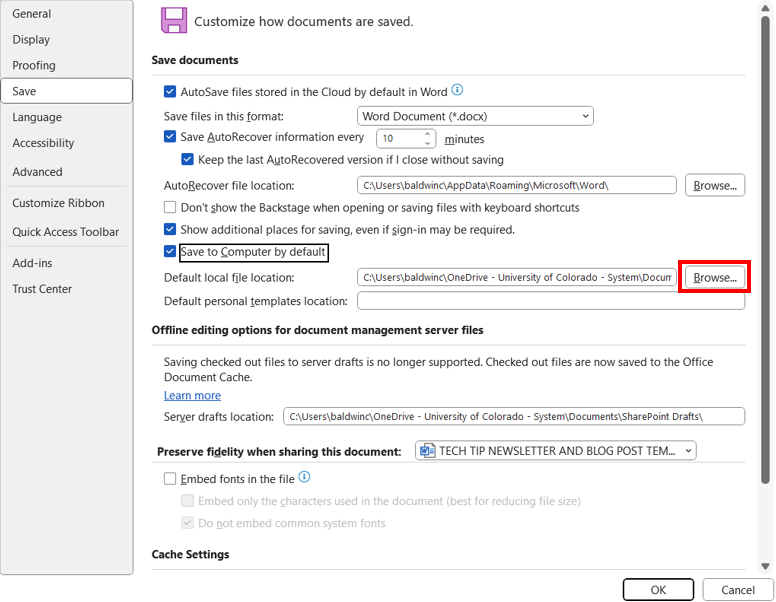776x602 pixels.
Task: Increase AutoRecover minutes with up arrow
Action: tap(428, 134)
